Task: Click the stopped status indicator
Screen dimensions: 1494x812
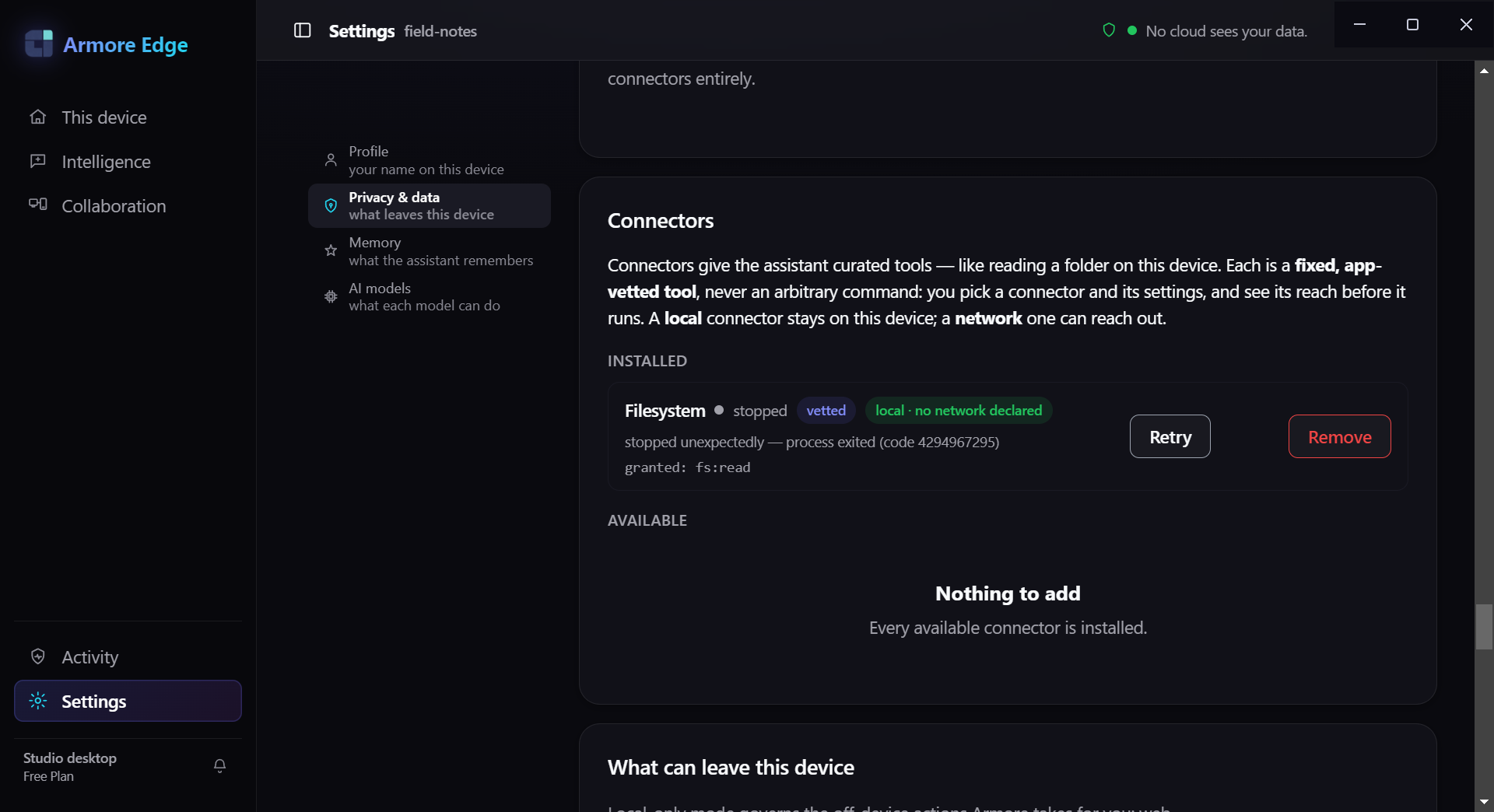Action: 751,411
